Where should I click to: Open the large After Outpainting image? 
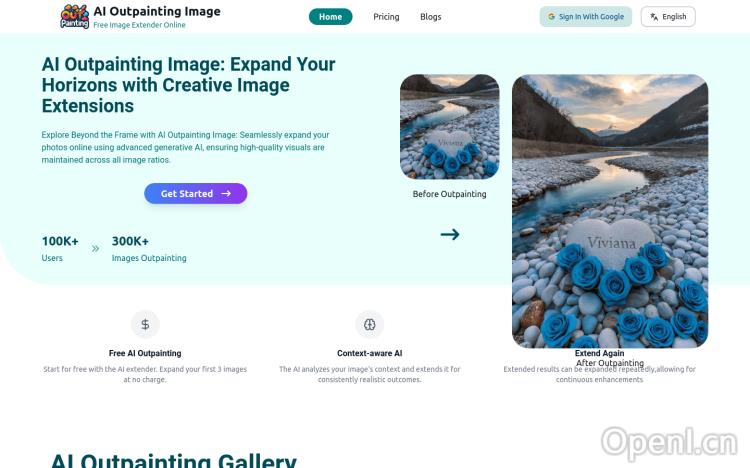610,211
